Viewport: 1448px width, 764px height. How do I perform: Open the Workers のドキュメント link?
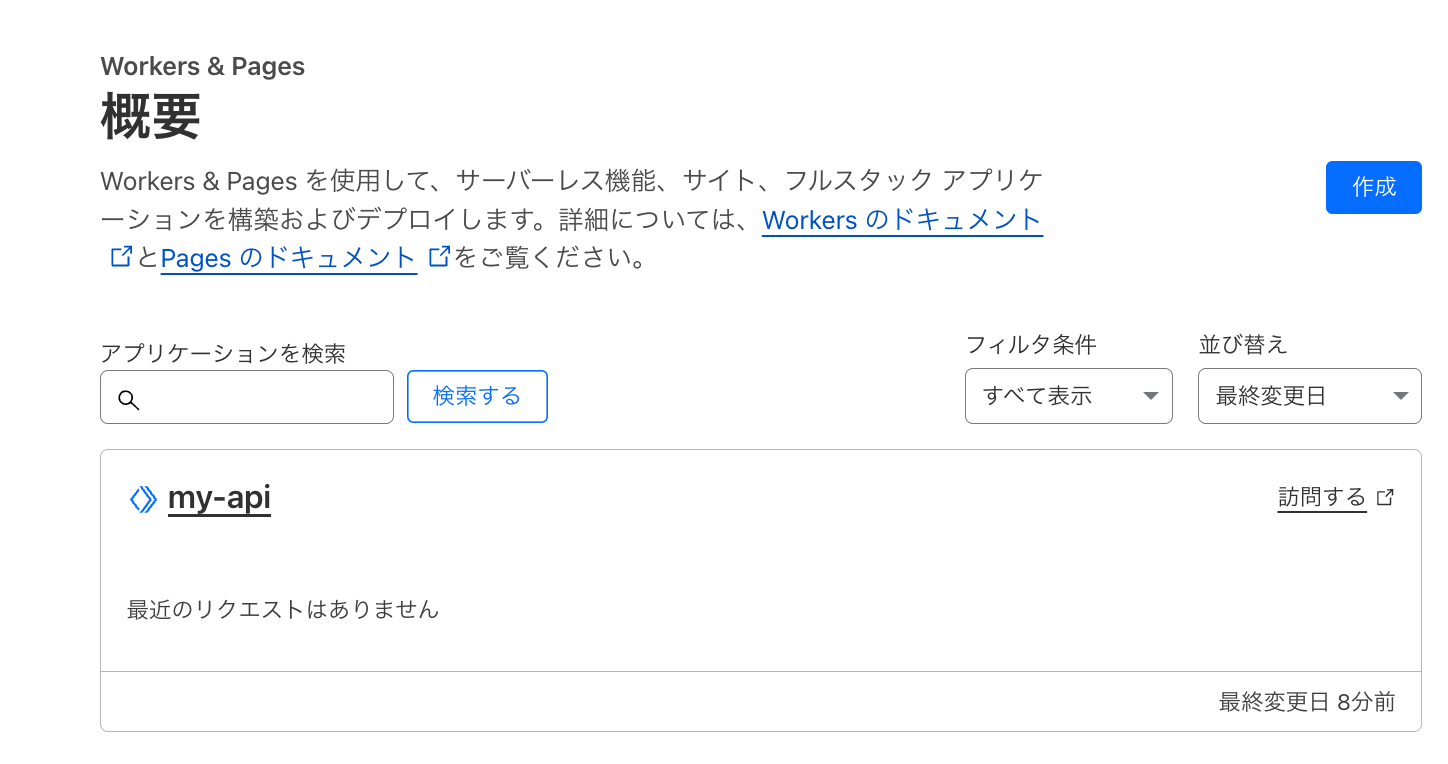coord(901,220)
